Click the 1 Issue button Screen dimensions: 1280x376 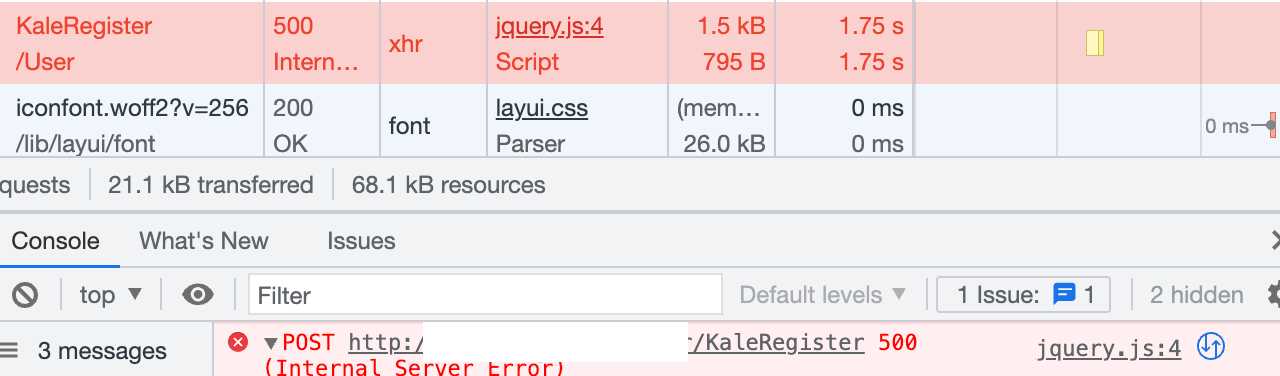click(x=1023, y=295)
